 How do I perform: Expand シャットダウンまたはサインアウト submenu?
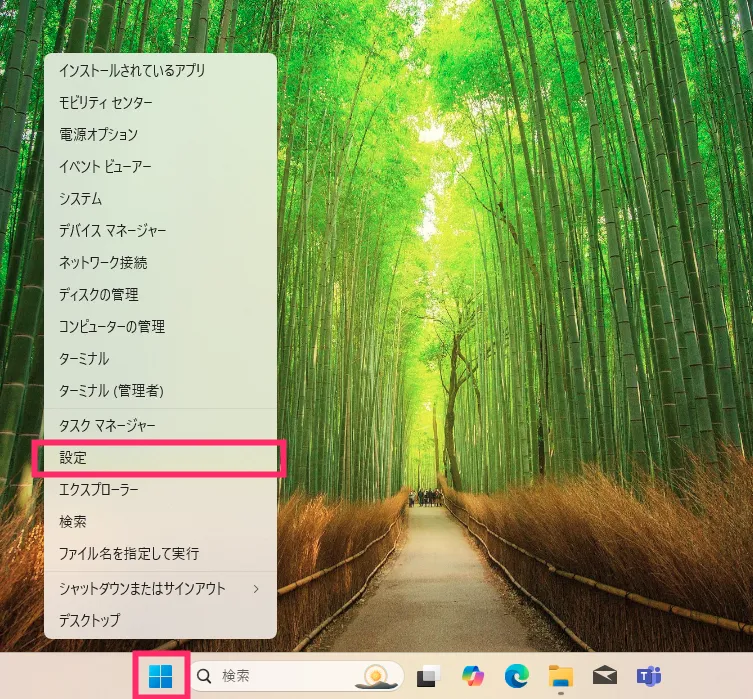point(160,589)
